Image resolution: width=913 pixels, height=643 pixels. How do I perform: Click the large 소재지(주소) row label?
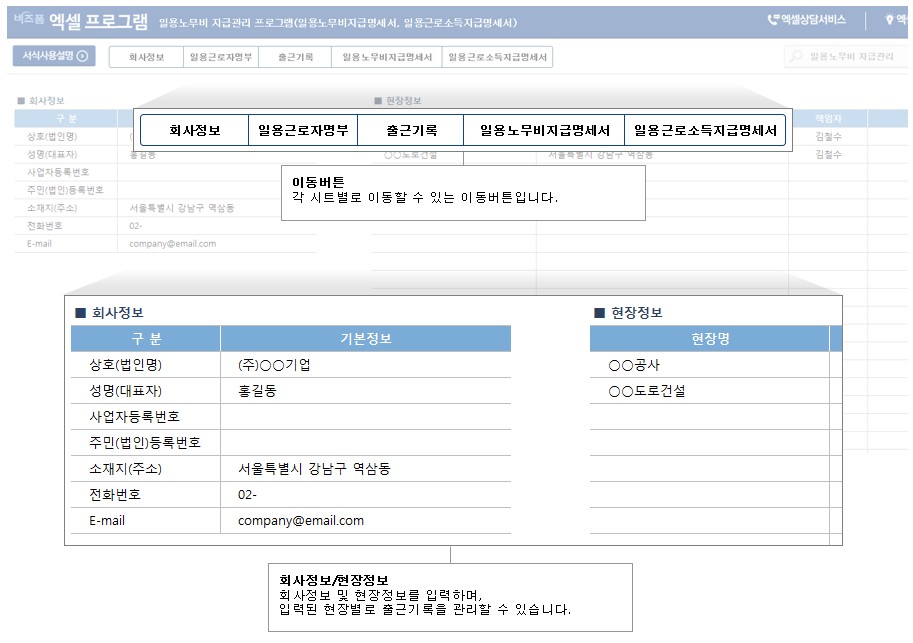[125, 469]
